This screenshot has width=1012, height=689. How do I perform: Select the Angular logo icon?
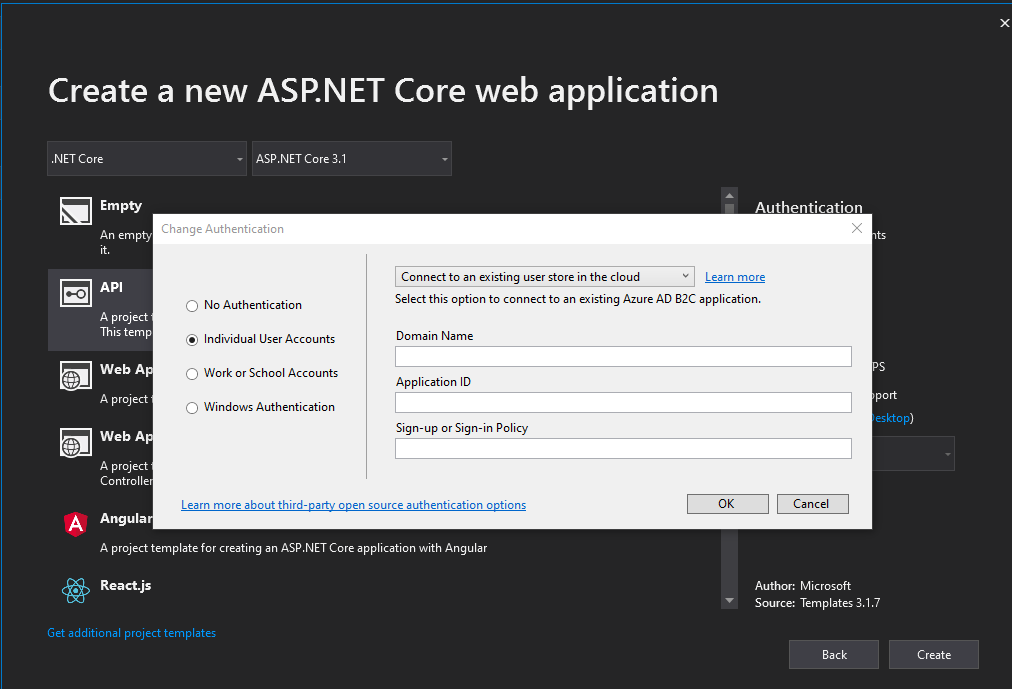76,524
